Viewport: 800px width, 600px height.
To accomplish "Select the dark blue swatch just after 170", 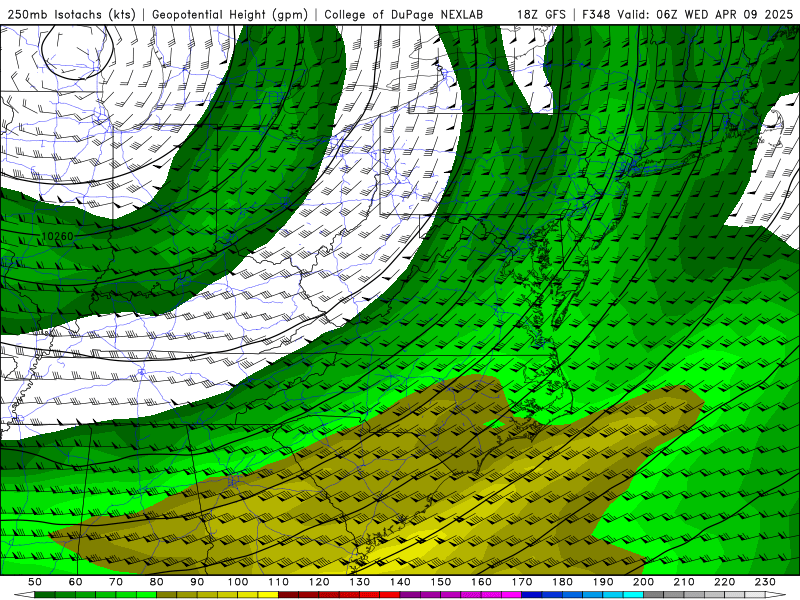I will point(532,595).
